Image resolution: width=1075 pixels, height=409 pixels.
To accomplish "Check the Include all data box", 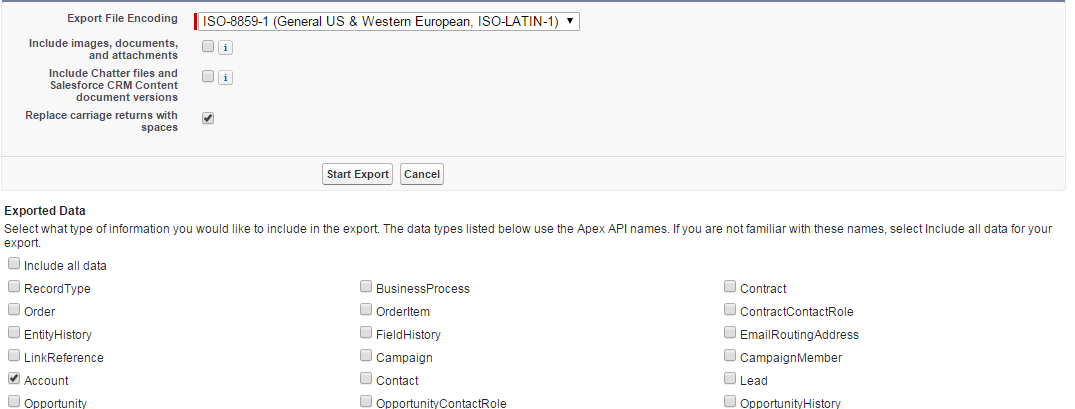I will pyautogui.click(x=14, y=265).
